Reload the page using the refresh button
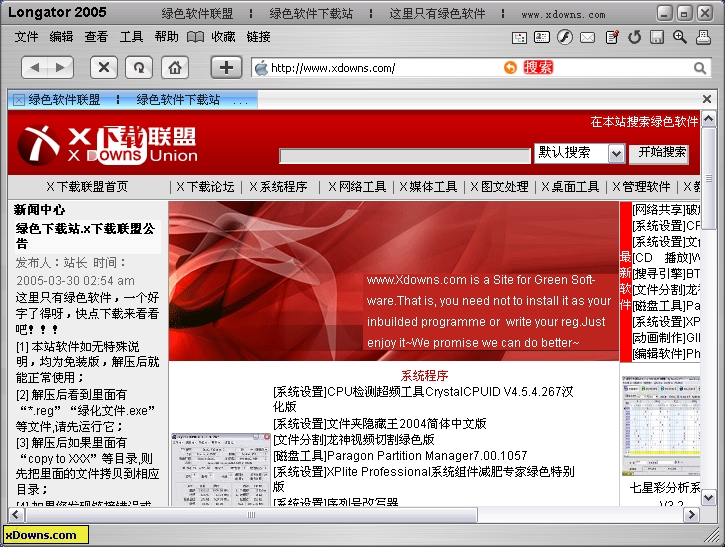This screenshot has height=547, width=725. click(139, 68)
